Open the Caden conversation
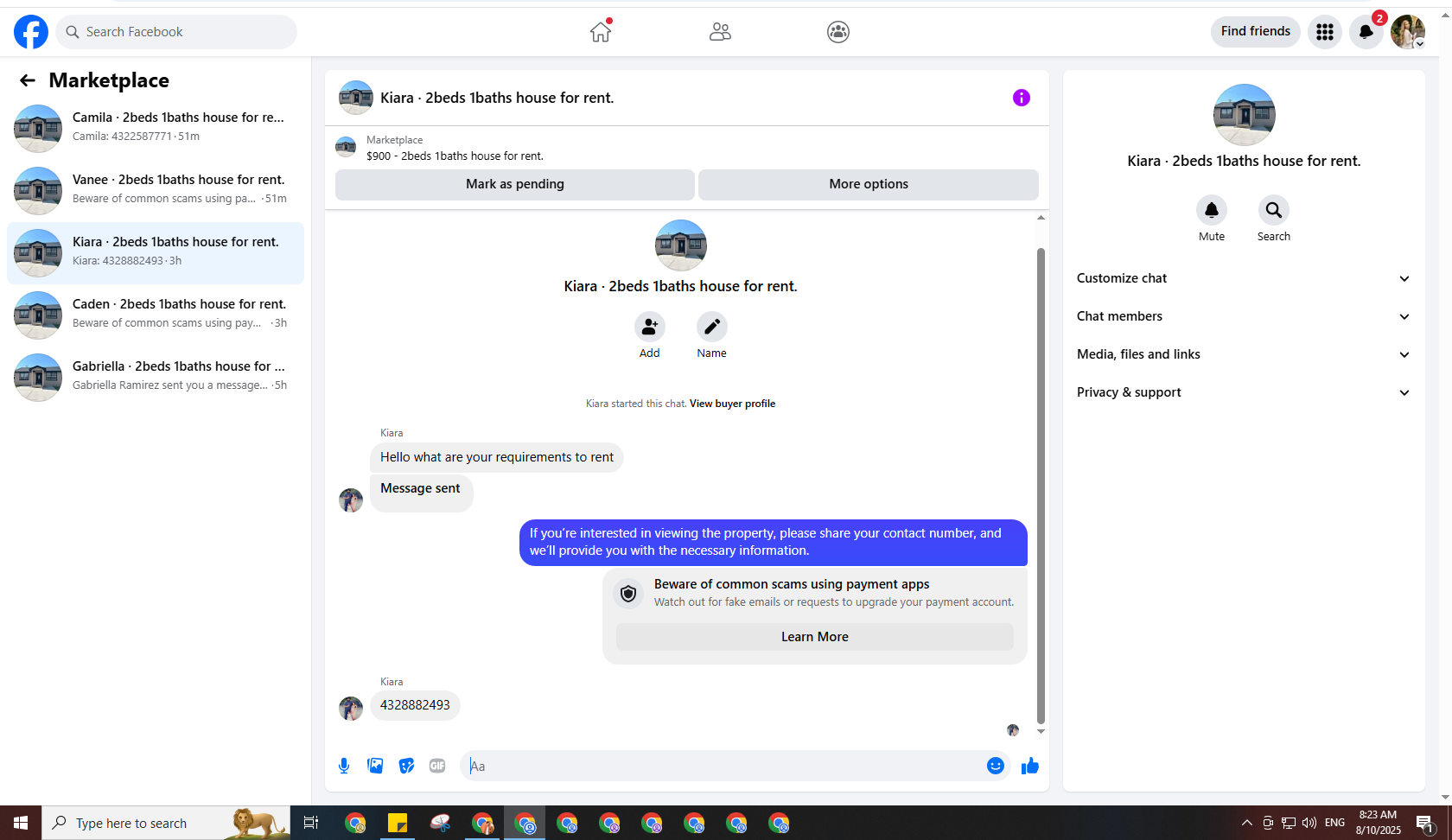This screenshot has height=840, width=1452. (156, 315)
